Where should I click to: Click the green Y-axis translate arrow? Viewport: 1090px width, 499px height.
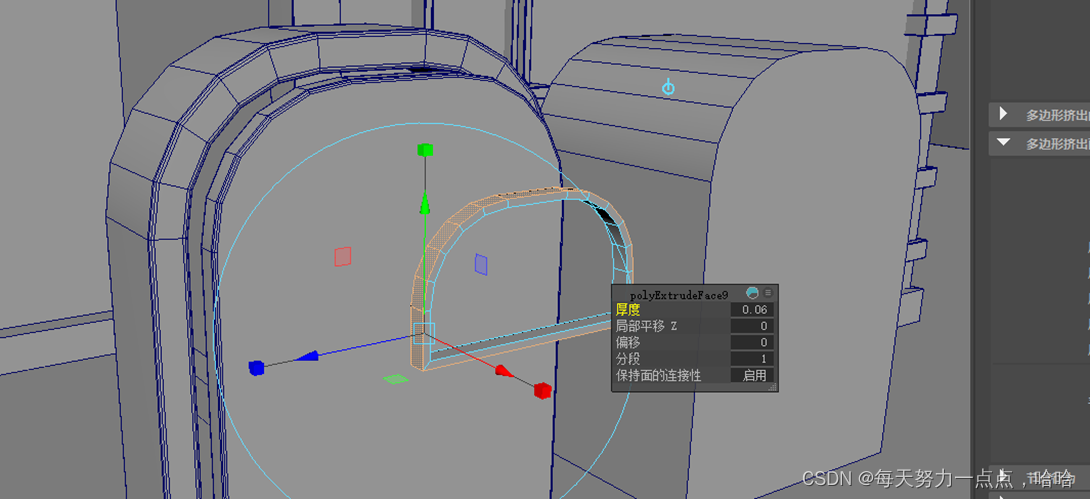[x=424, y=204]
